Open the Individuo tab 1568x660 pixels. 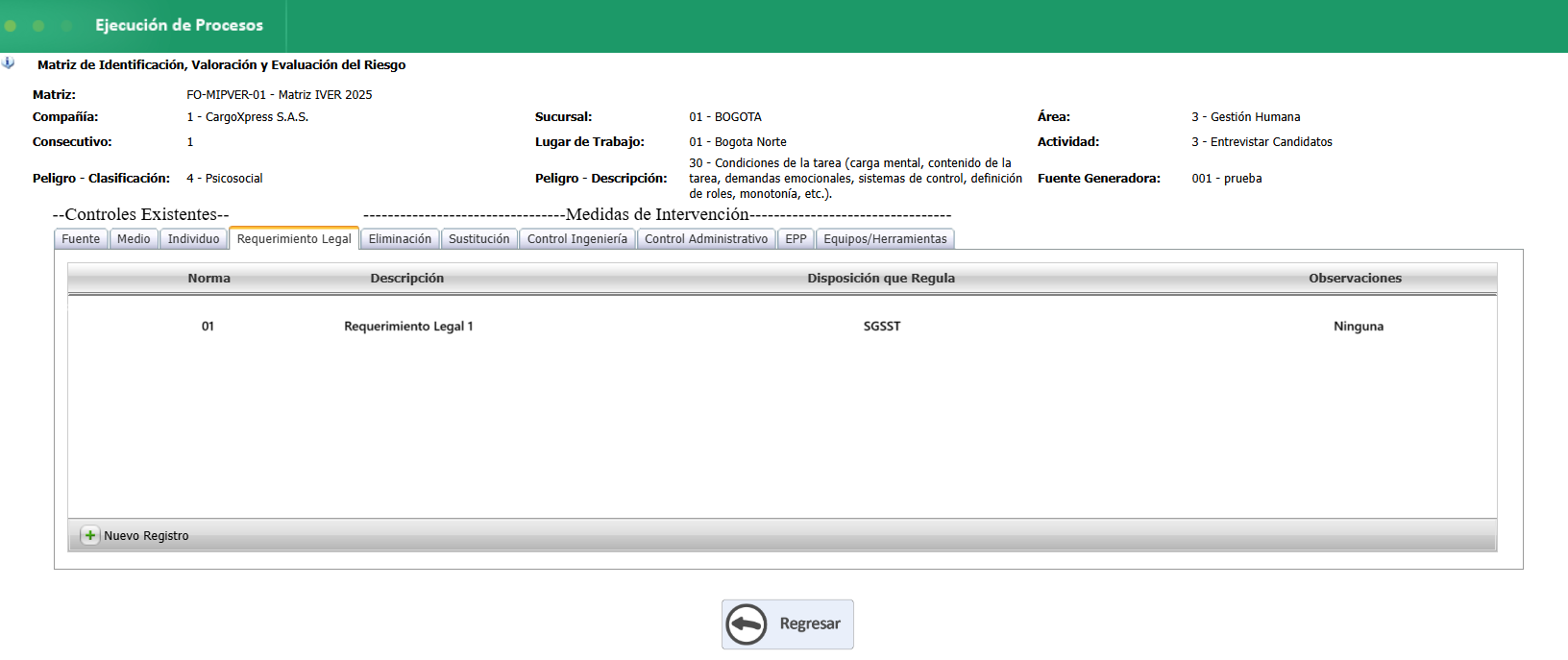(194, 239)
